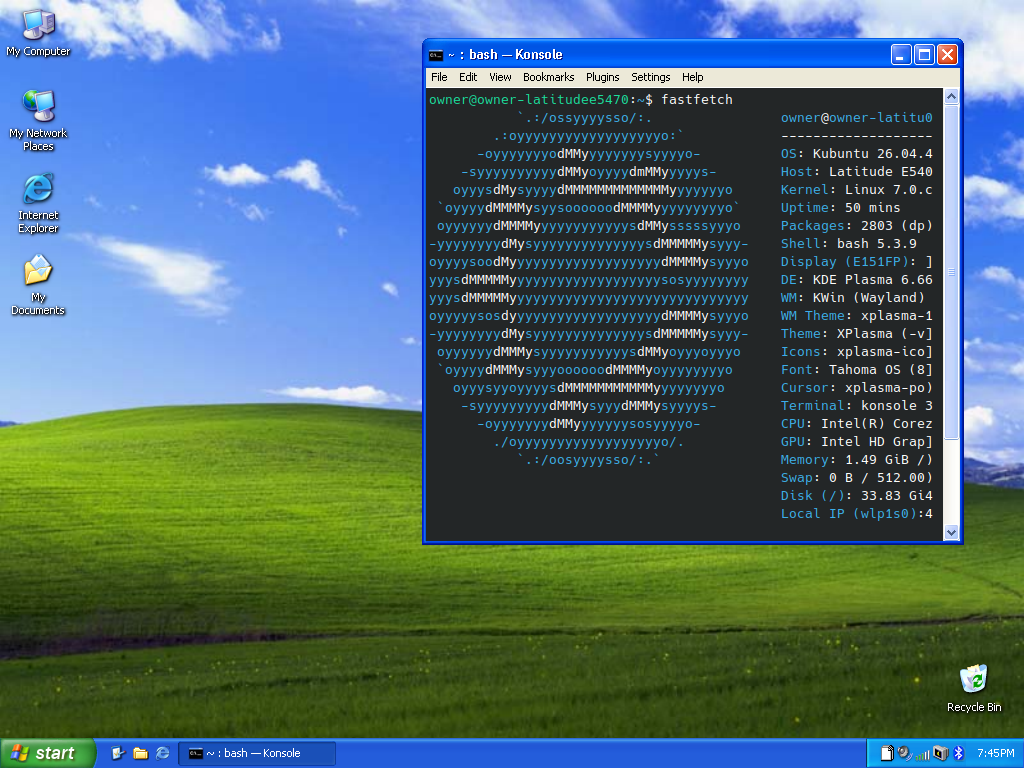Click the Konsole scrollbar up arrow
Viewport: 1024px width, 768px height.
pos(951,97)
